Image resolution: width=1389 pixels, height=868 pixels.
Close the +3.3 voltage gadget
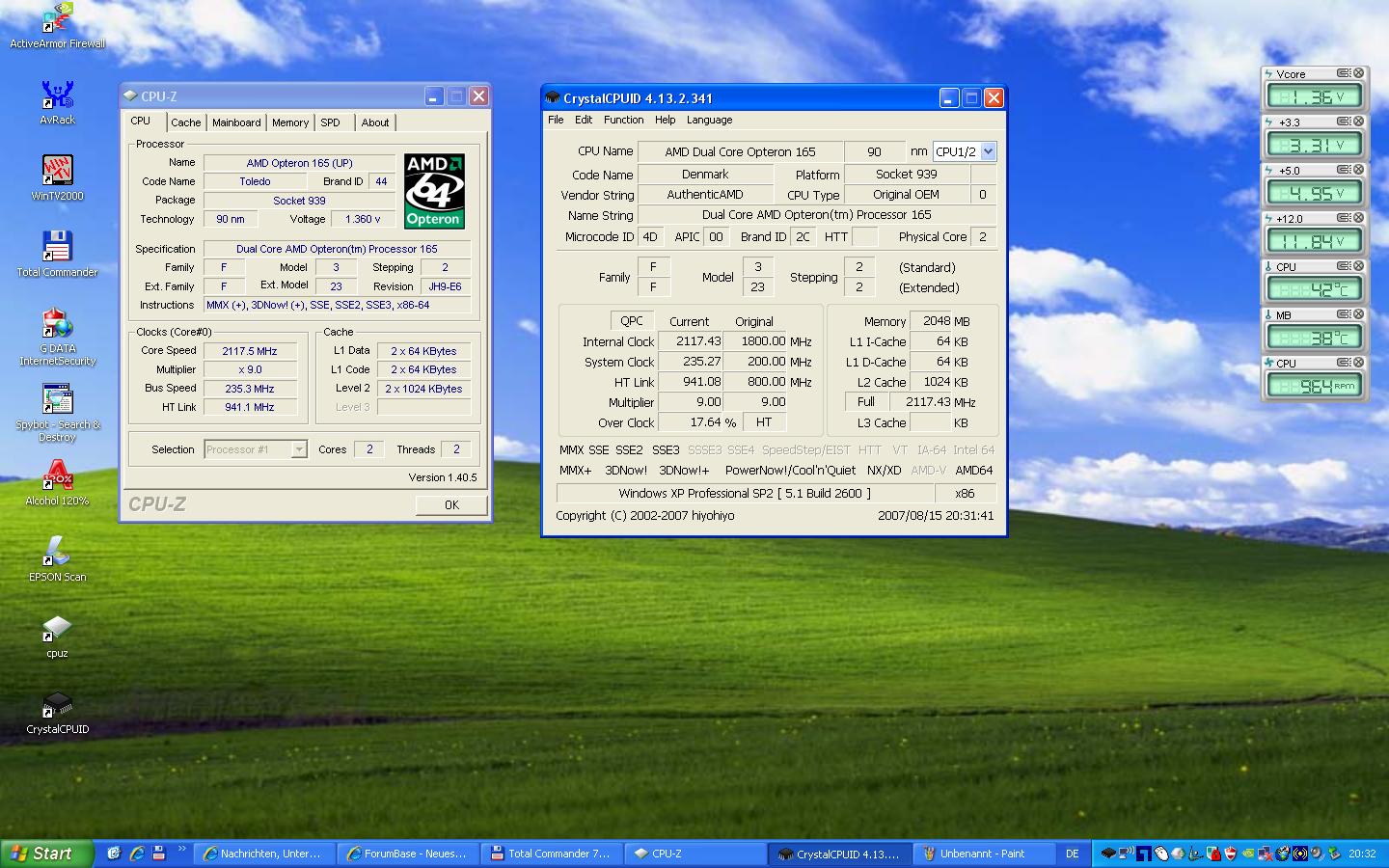point(1358,122)
